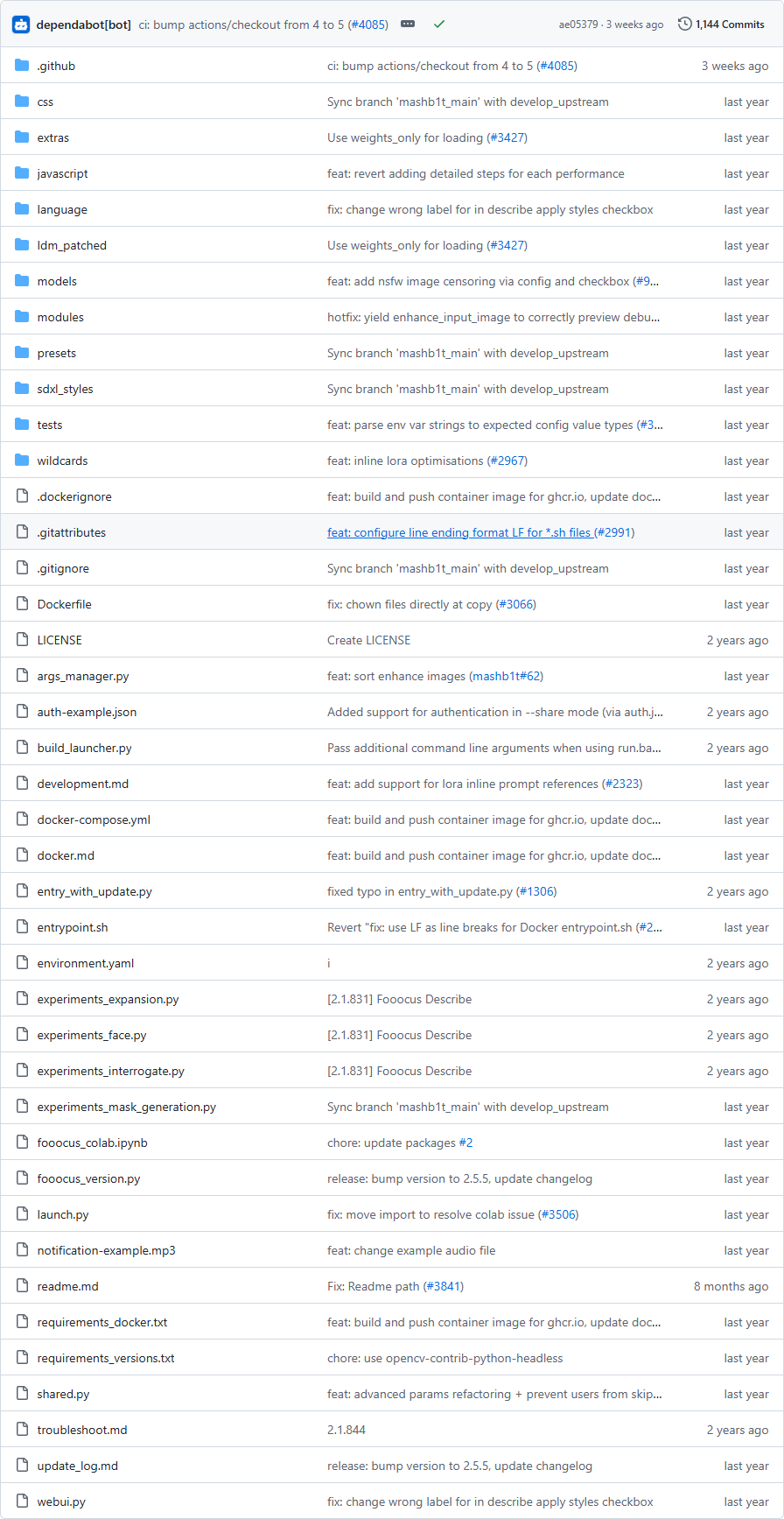Click the green check status icon
This screenshot has width=784, height=1519.
439,25
